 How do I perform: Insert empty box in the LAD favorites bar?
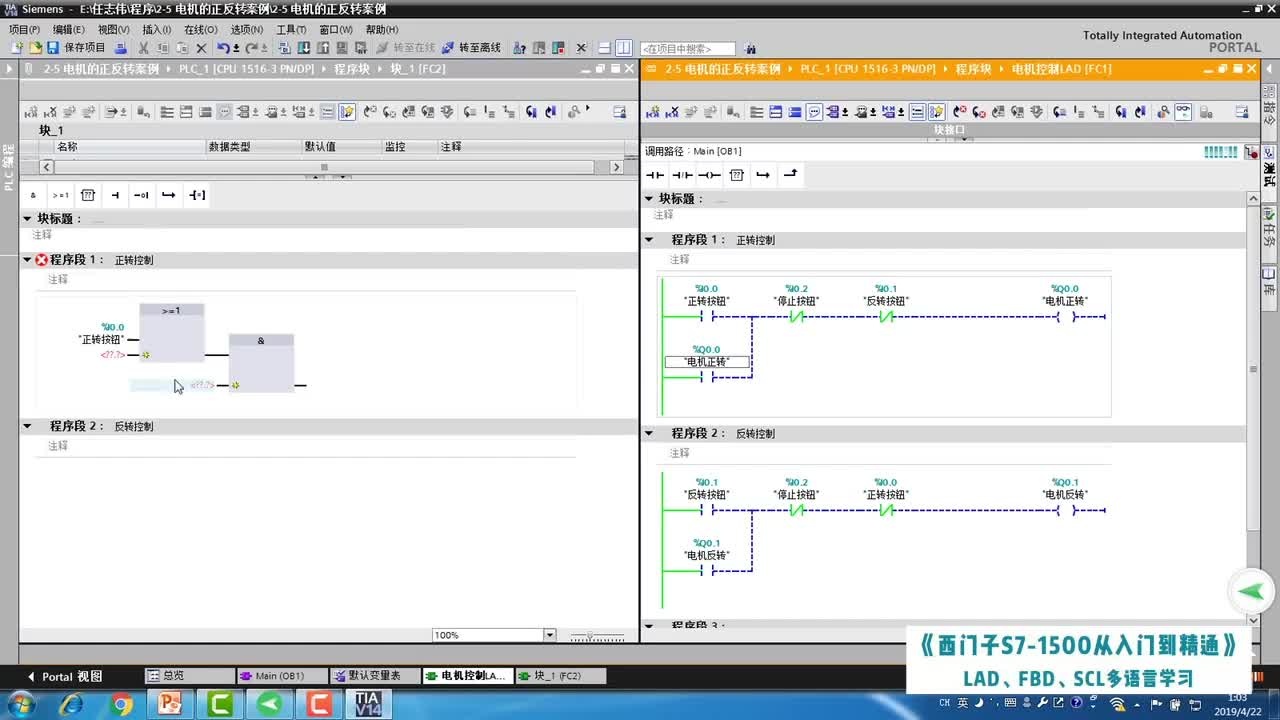pyautogui.click(x=737, y=175)
